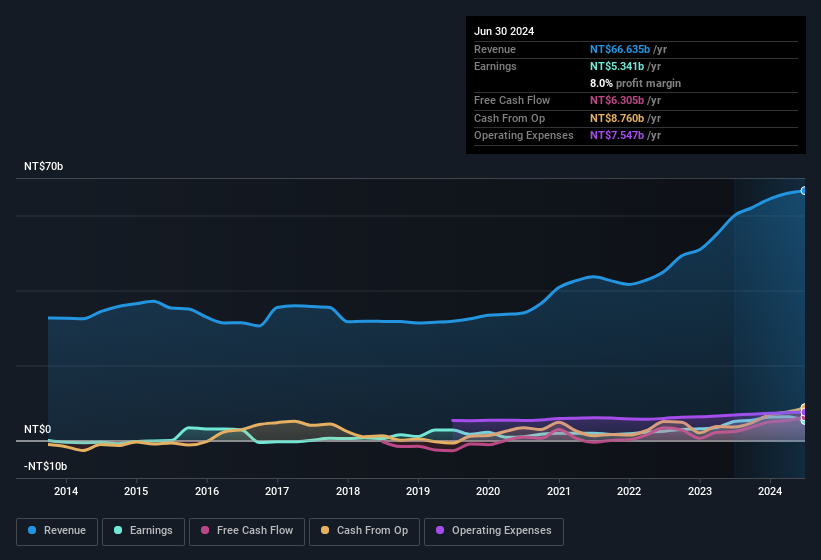Click the -NT$10b y-axis label
Image resolution: width=821 pixels, height=560 pixels.
(x=45, y=466)
